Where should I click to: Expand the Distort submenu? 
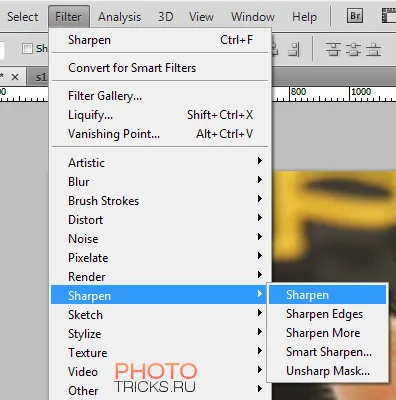[x=160, y=220]
